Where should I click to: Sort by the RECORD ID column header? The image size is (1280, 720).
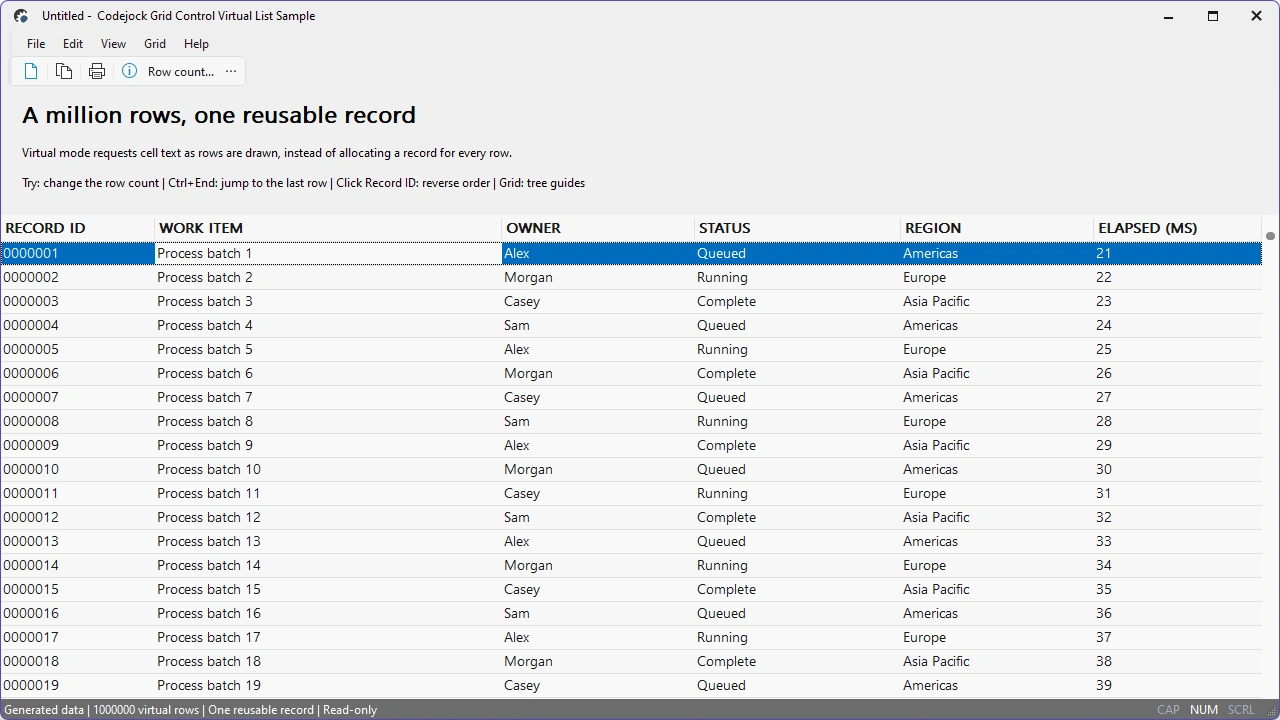click(77, 228)
